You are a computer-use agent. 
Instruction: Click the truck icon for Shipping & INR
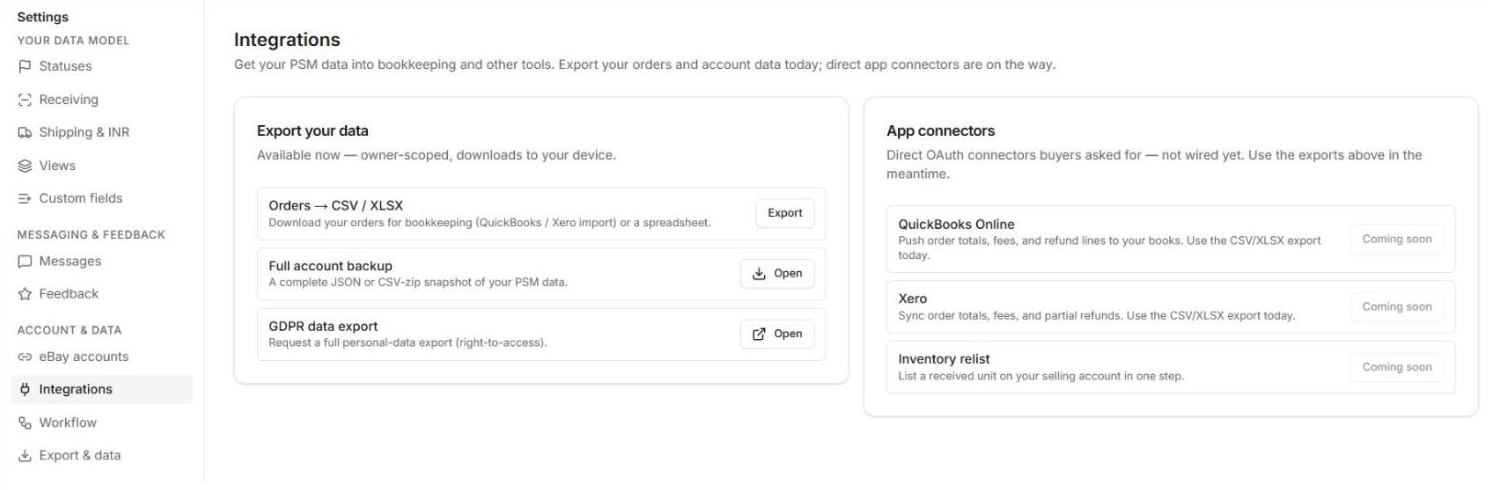point(25,133)
